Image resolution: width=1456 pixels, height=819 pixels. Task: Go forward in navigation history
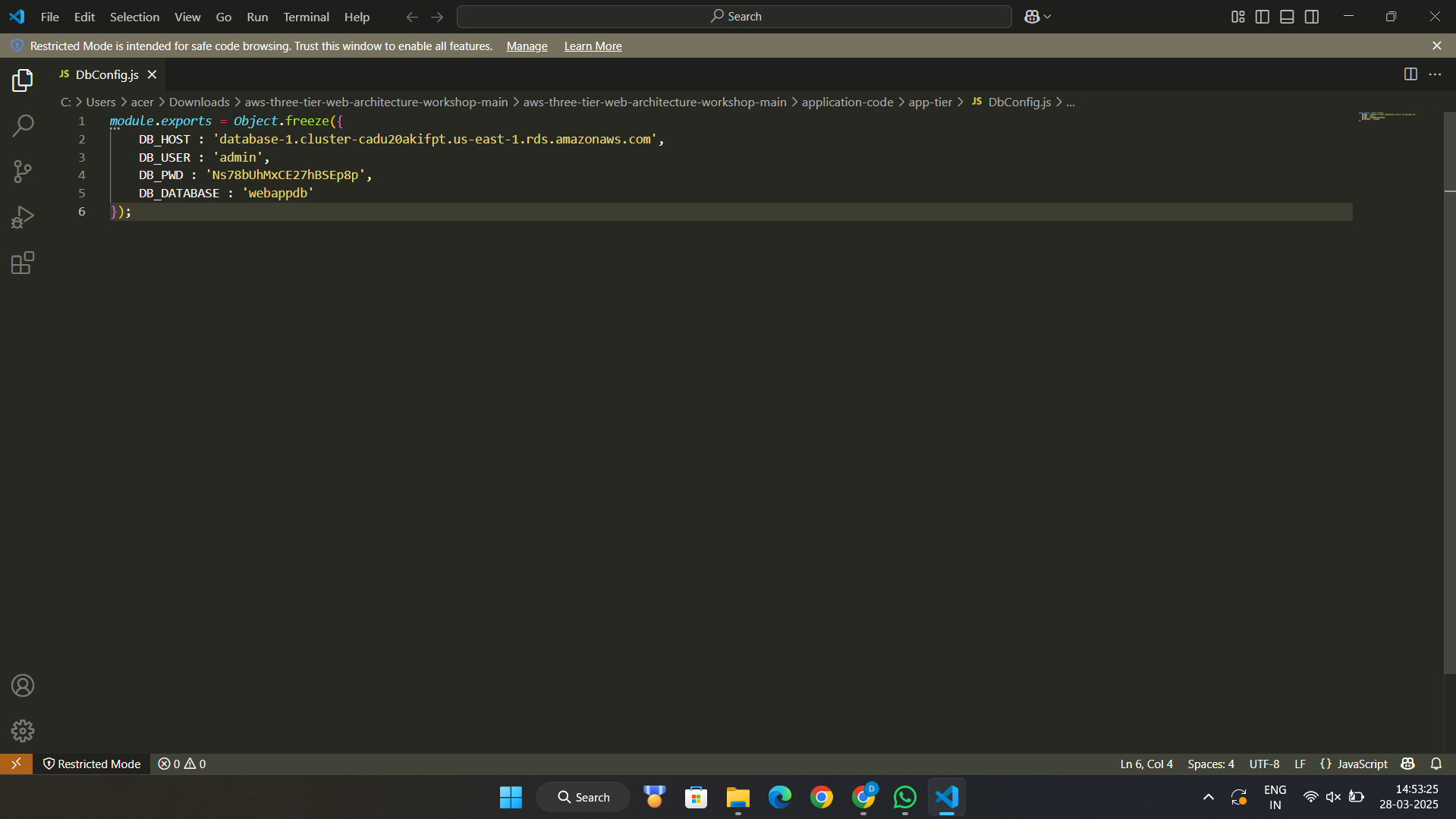[x=437, y=17]
